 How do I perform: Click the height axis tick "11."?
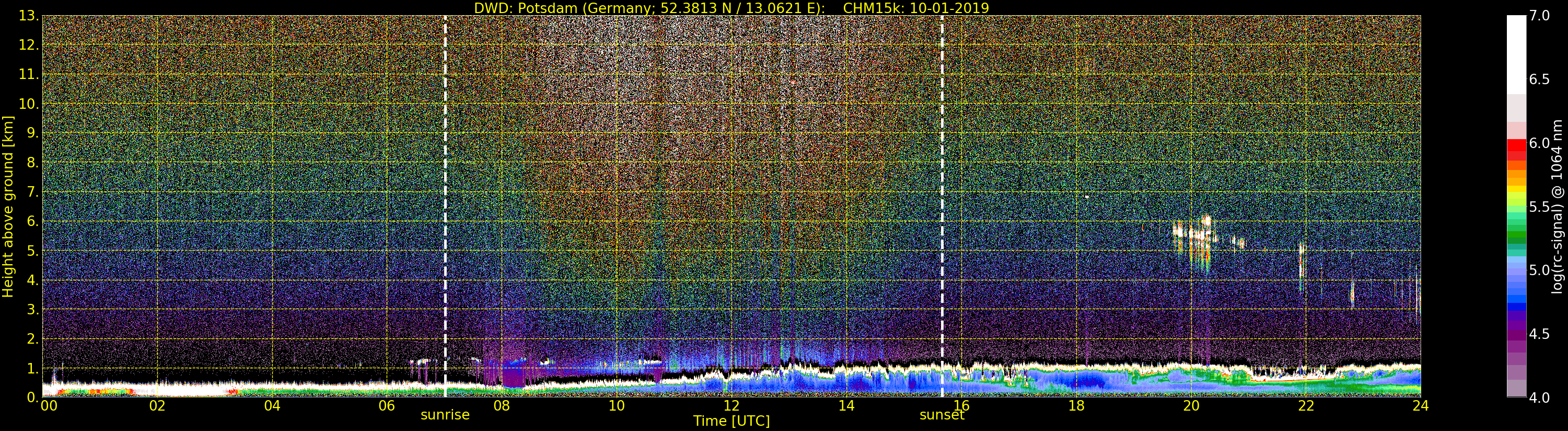(28, 74)
